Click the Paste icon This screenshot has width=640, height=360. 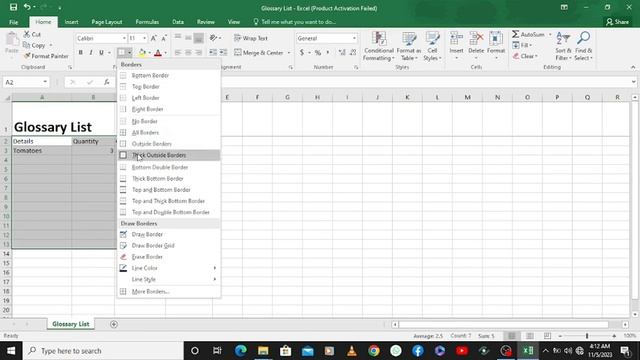point(12,40)
